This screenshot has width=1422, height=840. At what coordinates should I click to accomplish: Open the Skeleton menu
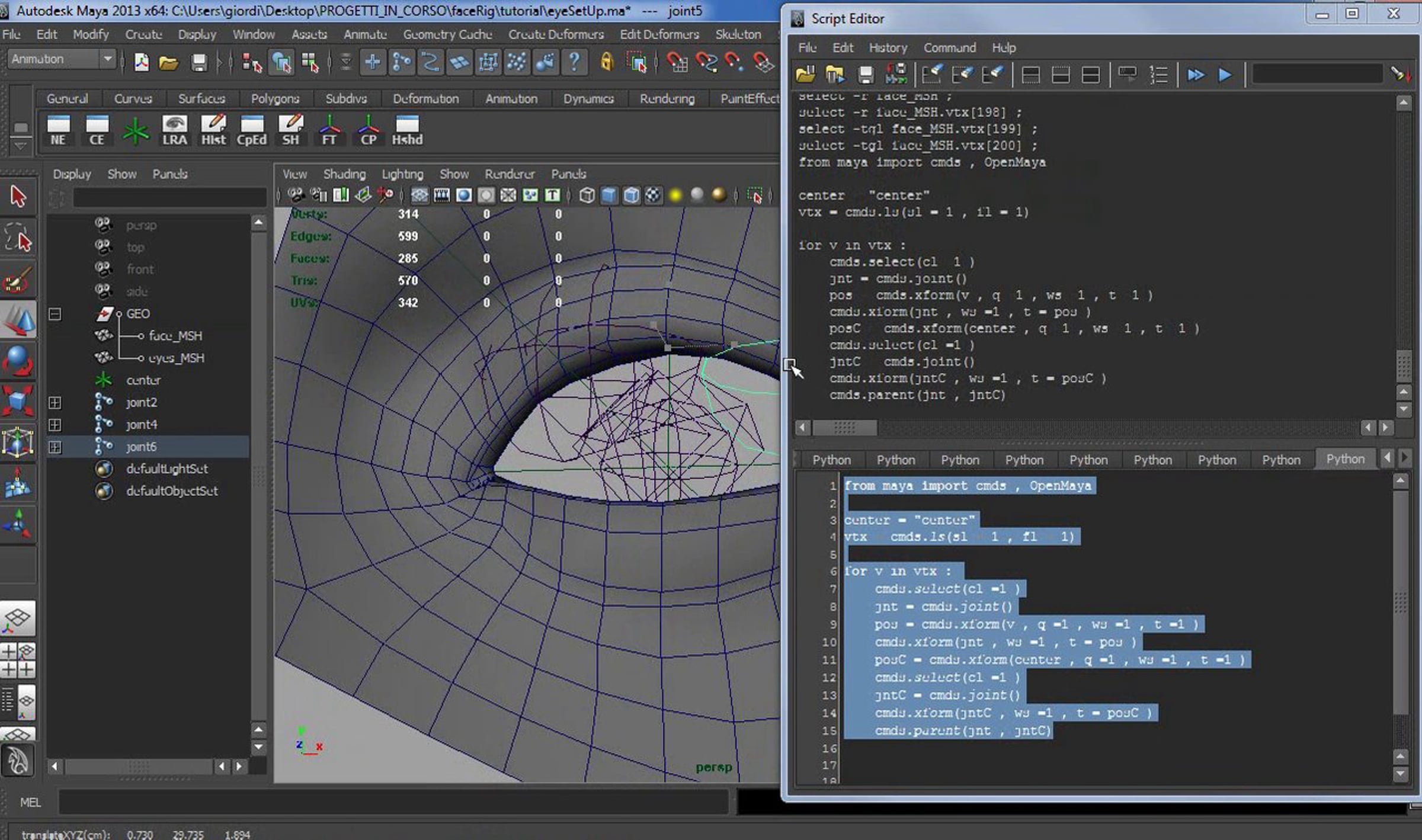click(738, 34)
